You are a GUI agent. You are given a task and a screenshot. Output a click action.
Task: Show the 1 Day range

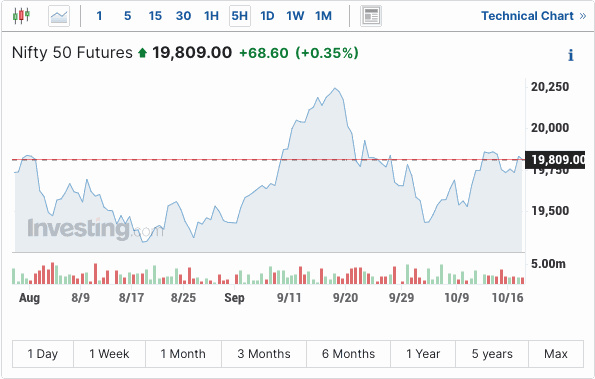tap(43, 354)
